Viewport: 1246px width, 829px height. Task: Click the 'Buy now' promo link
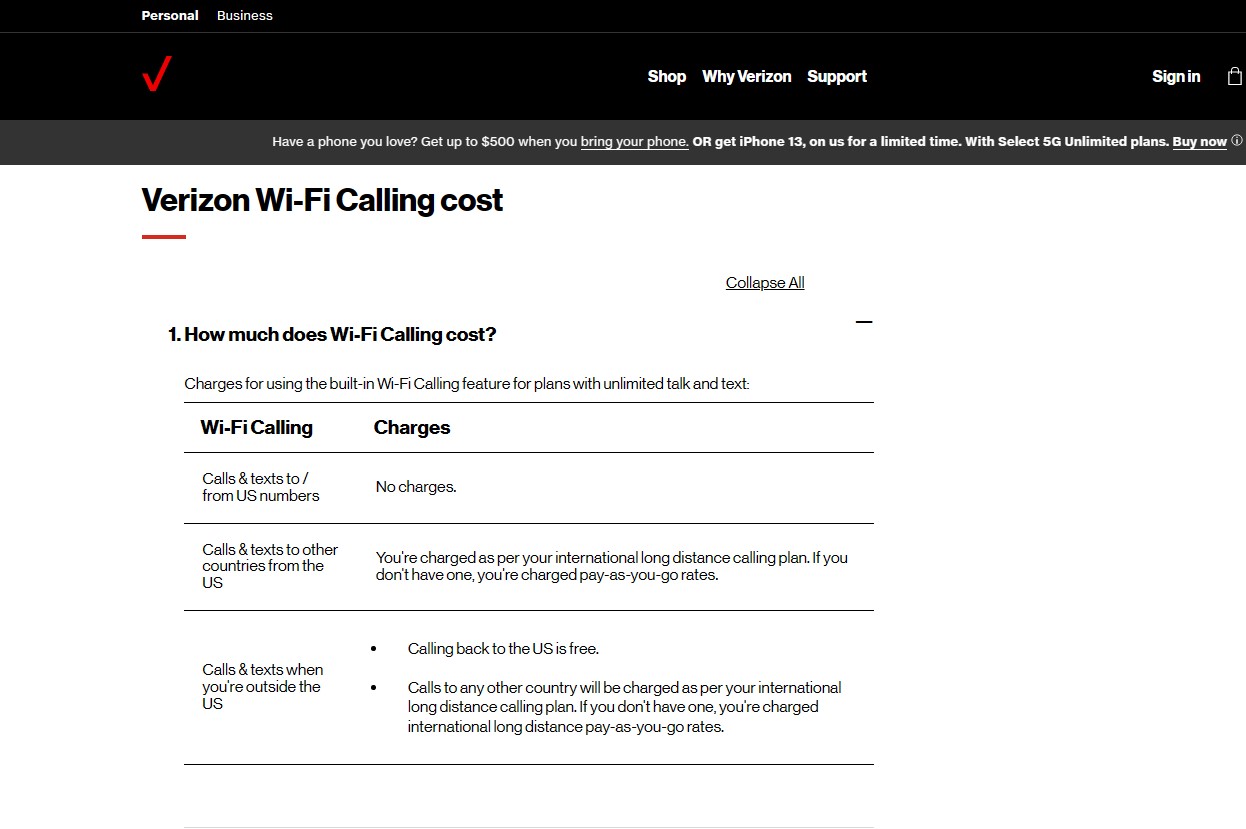point(1199,142)
